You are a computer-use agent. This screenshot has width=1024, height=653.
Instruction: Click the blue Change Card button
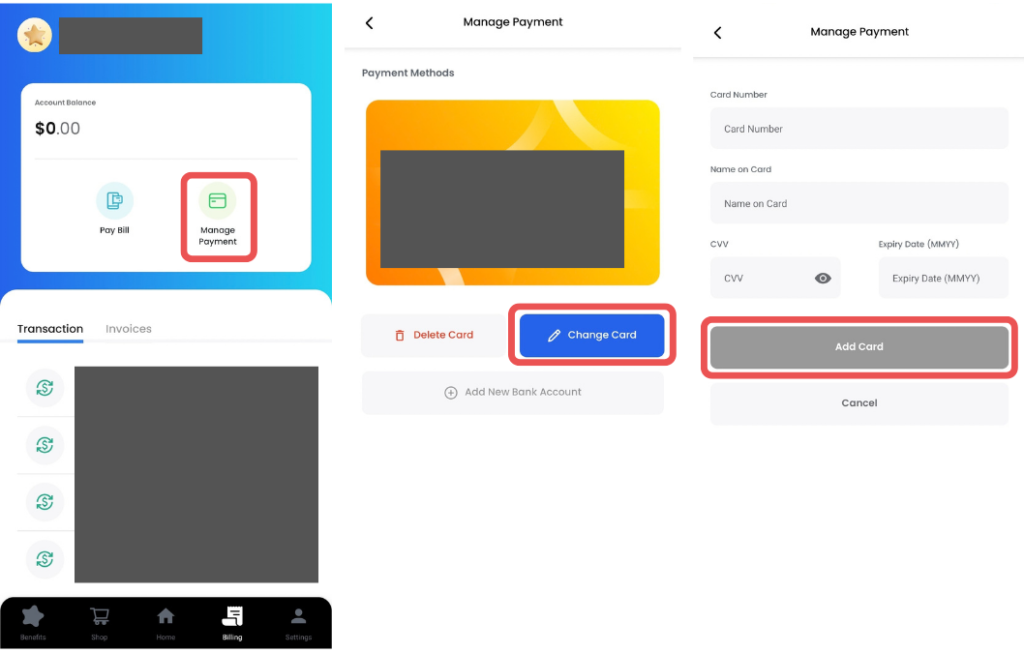pyautogui.click(x=592, y=335)
